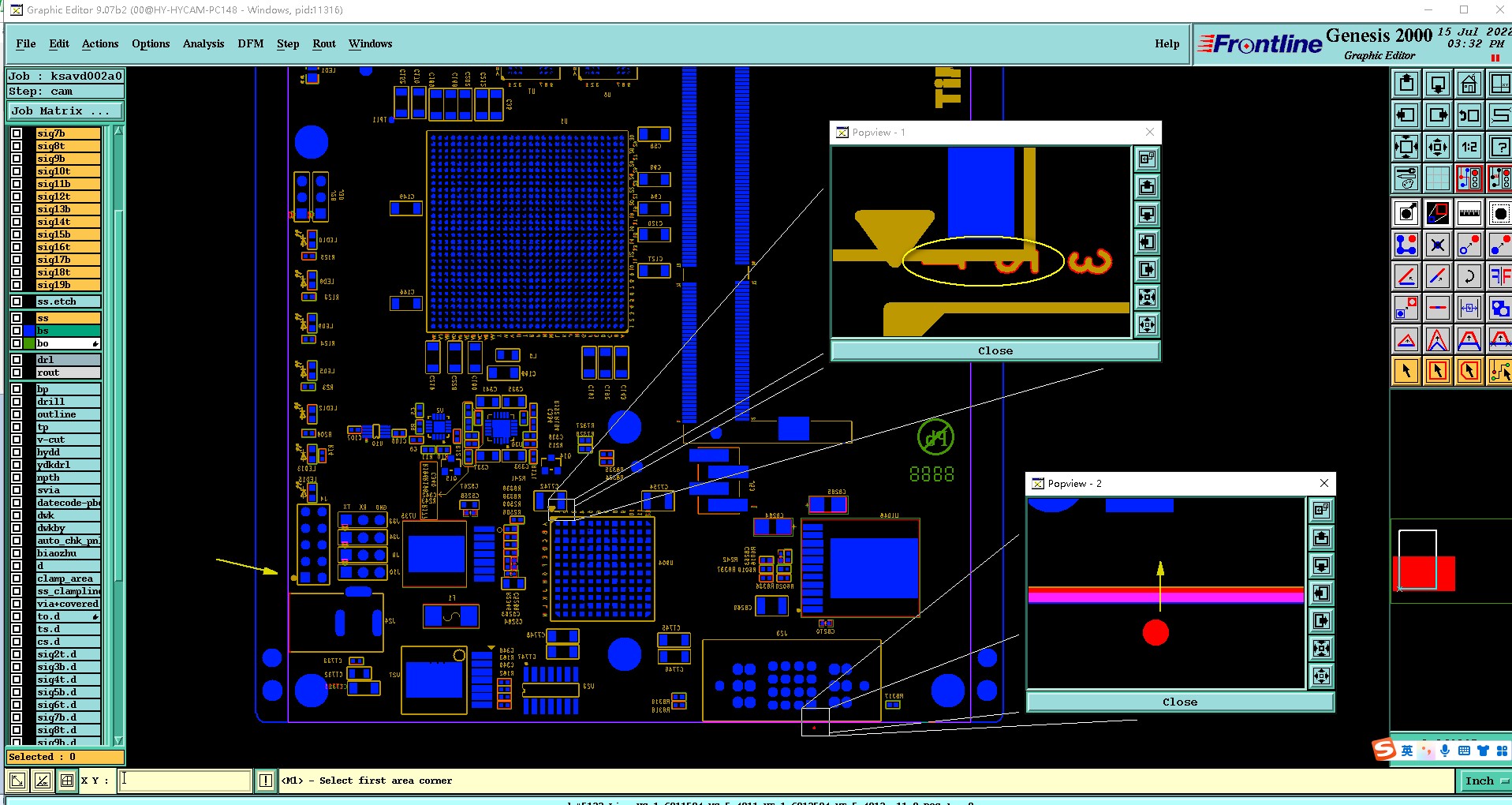The height and width of the screenshot is (805, 1512).
Task: Select the arrow pointer selection tool
Action: [x=1406, y=371]
